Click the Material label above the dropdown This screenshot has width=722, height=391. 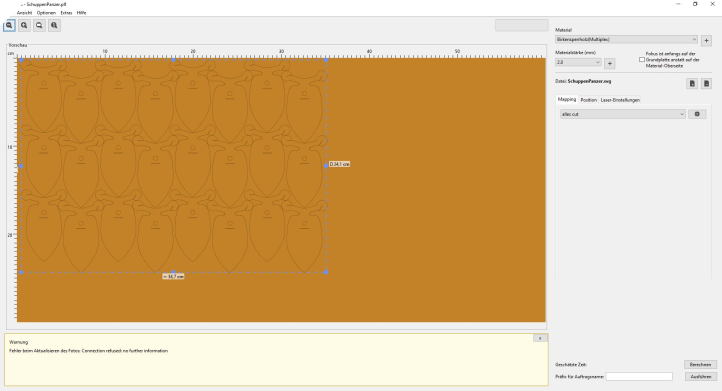click(x=564, y=30)
